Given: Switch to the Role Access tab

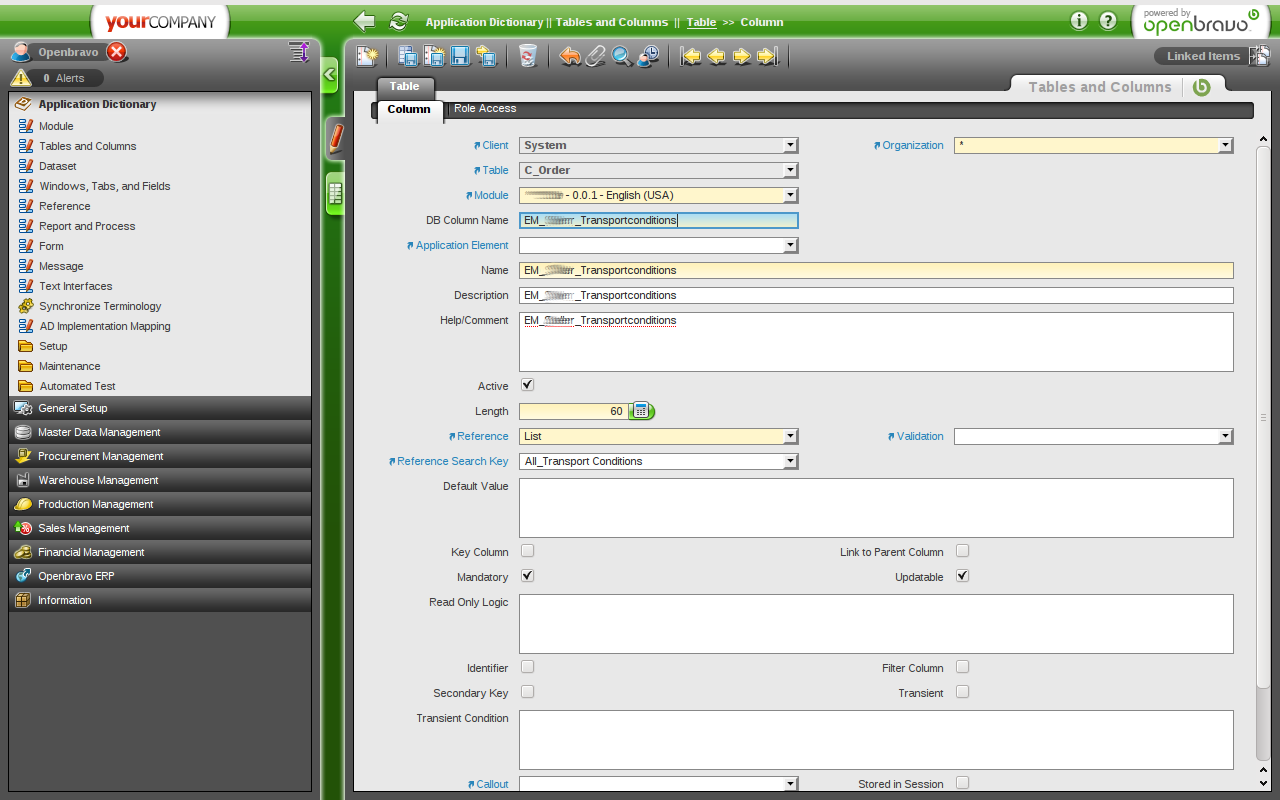Looking at the screenshot, I should (485, 108).
